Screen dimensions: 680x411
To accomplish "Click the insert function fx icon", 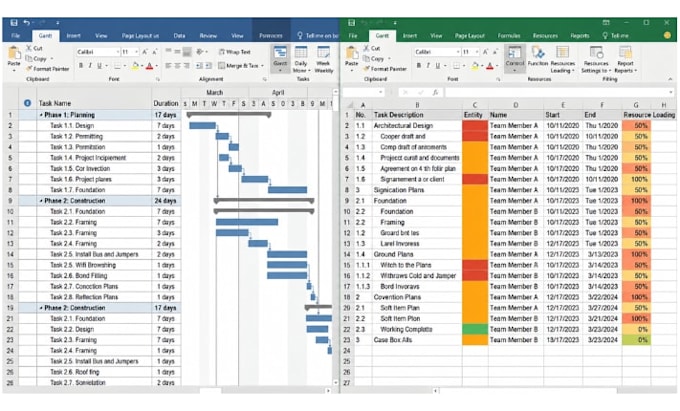I will (x=435, y=92).
